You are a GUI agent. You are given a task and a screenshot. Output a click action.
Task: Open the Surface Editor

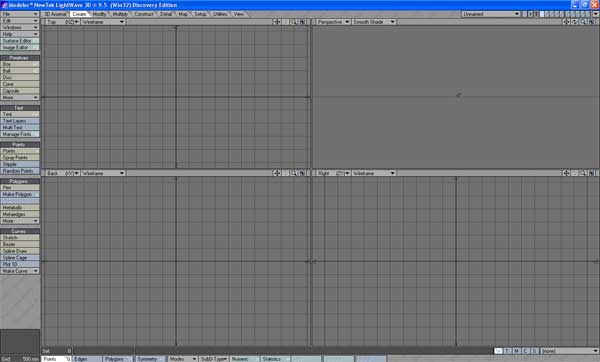click(20, 41)
